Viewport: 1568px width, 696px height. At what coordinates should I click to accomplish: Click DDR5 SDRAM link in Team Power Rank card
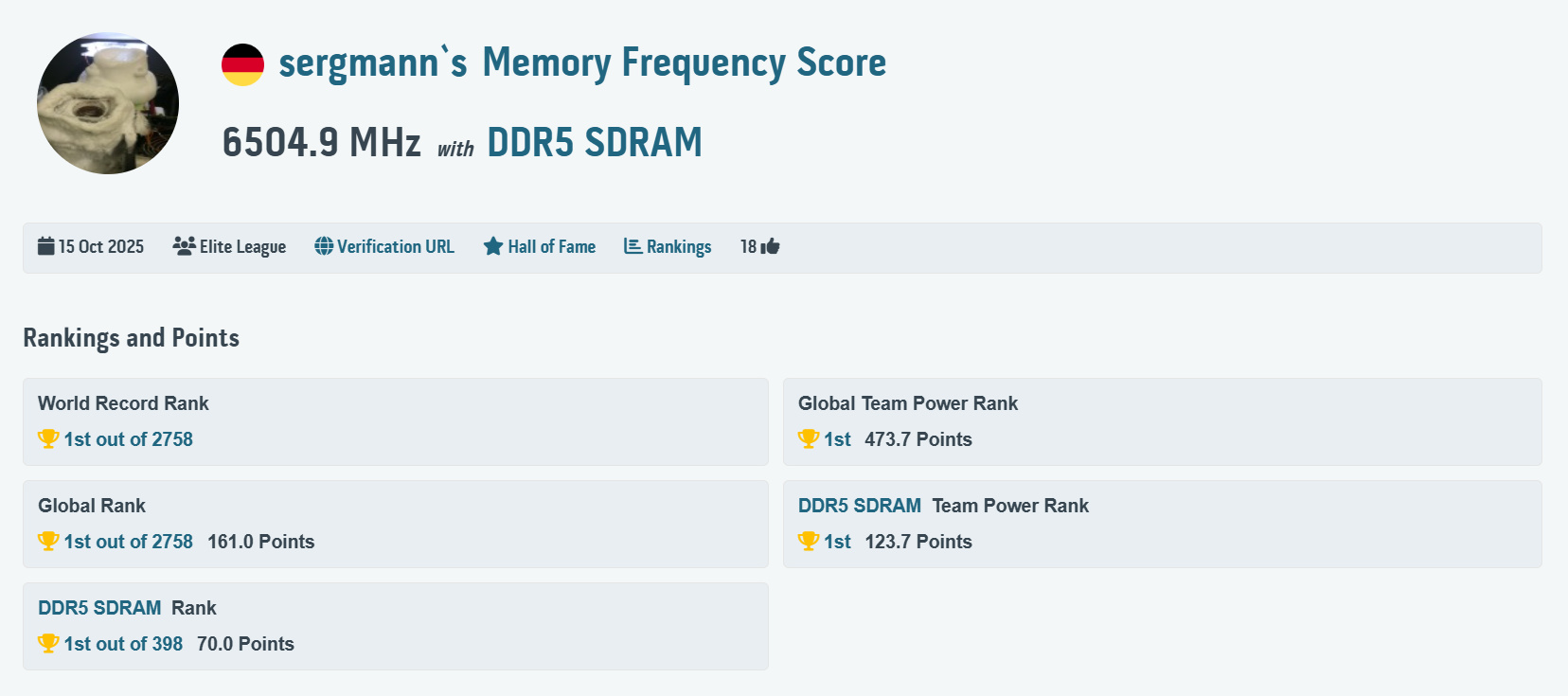pos(859,506)
